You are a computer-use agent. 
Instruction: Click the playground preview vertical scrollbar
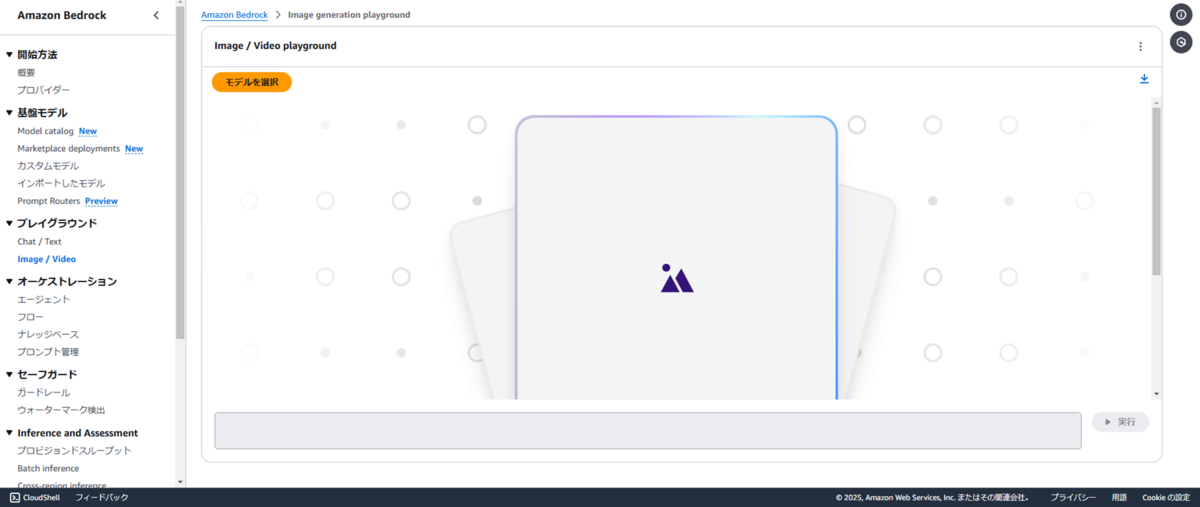click(1157, 190)
